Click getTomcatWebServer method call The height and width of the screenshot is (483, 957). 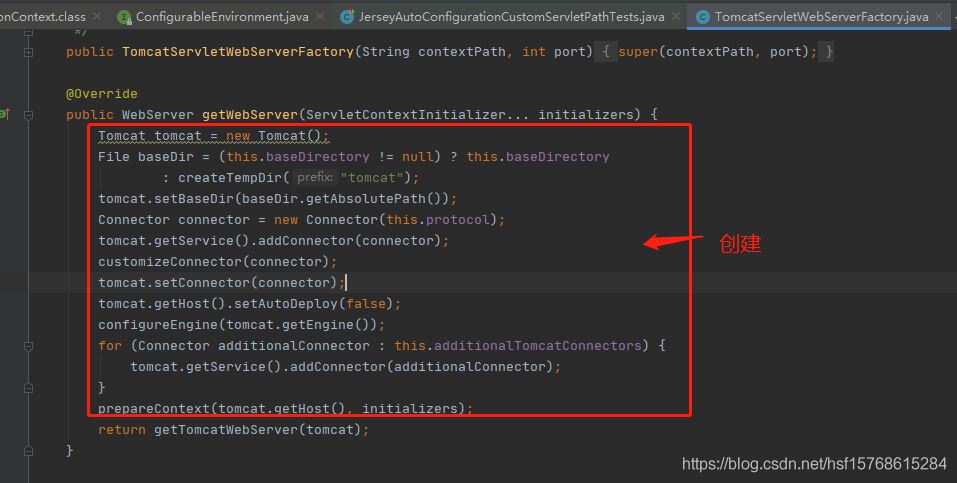pos(226,429)
